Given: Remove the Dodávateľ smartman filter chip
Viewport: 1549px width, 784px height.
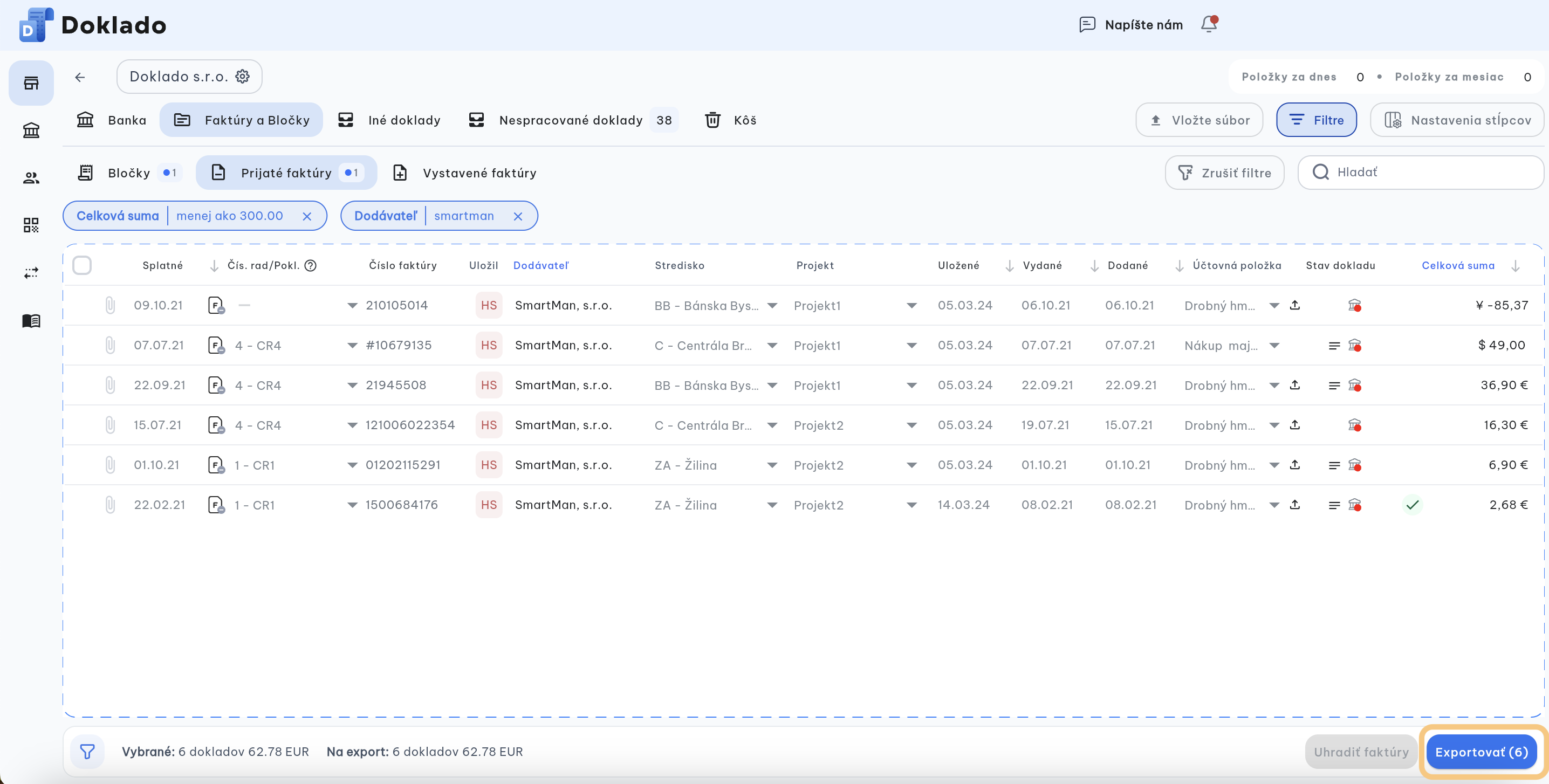Looking at the screenshot, I should [x=518, y=216].
